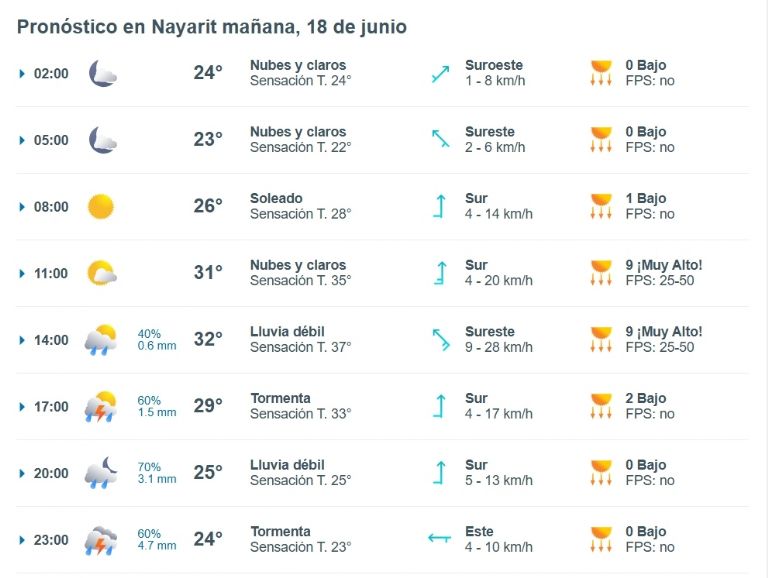
Task: Click the Este wind arrow at 23:00
Action: (439, 538)
